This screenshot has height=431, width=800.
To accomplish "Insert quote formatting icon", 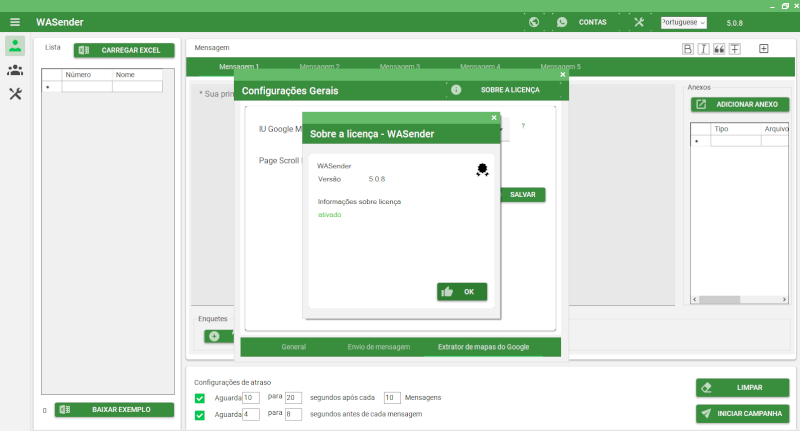I will pos(719,48).
